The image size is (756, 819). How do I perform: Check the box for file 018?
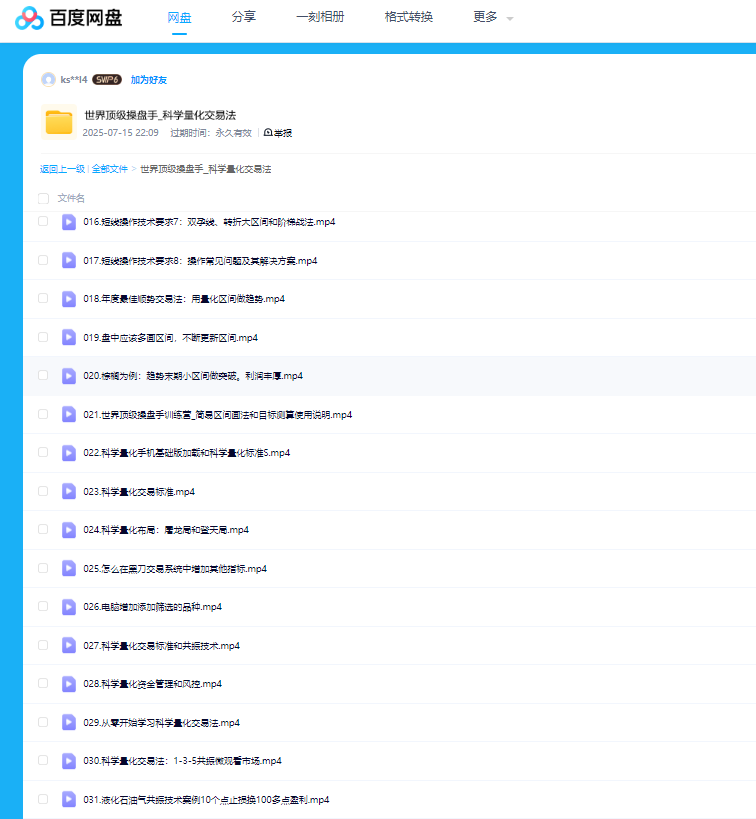click(43, 298)
